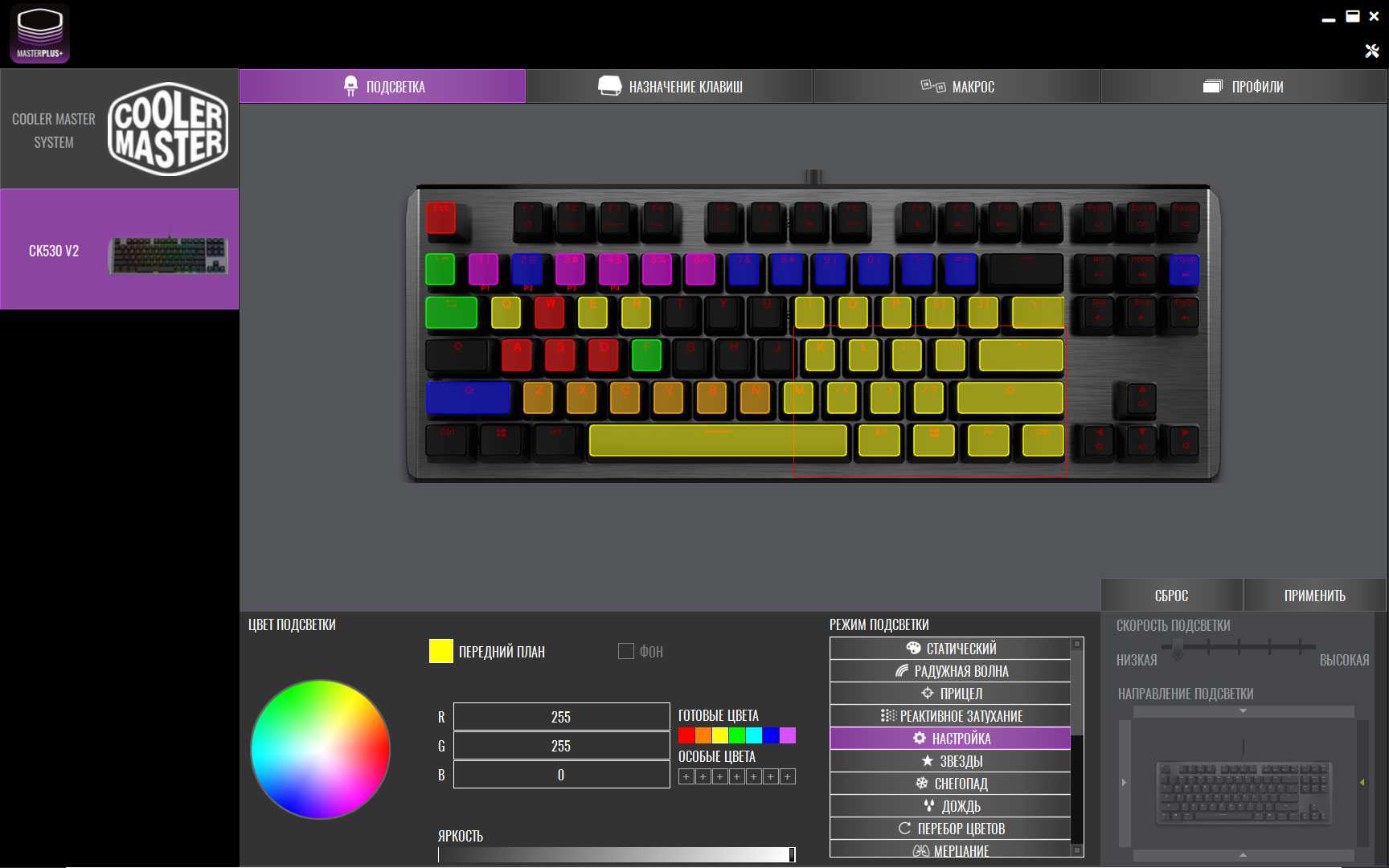The image size is (1389, 868).
Task: Open the Макрос tab
Action: 957,87
